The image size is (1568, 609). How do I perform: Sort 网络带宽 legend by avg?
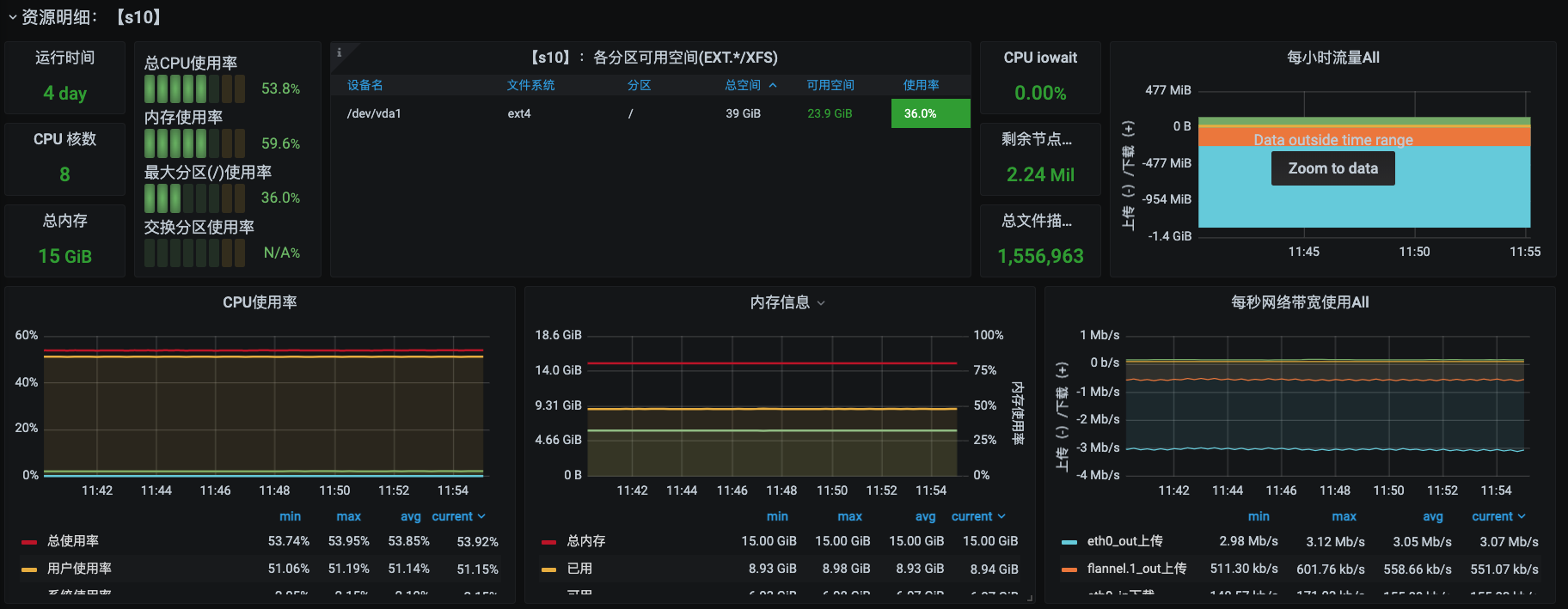(x=1433, y=516)
